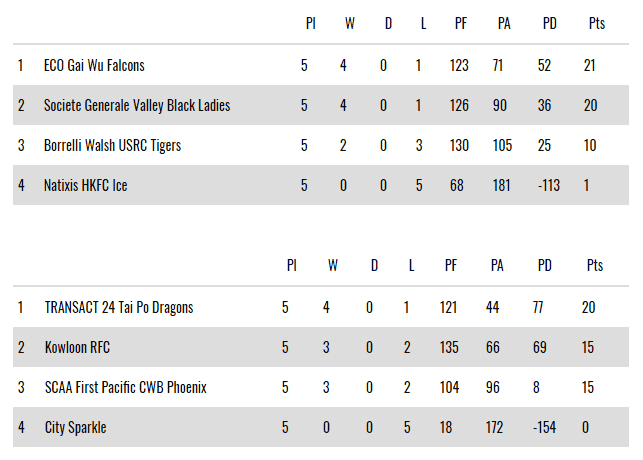Click PA header in the Tai Po Dragons table
The height and width of the screenshot is (460, 643).
click(x=496, y=266)
